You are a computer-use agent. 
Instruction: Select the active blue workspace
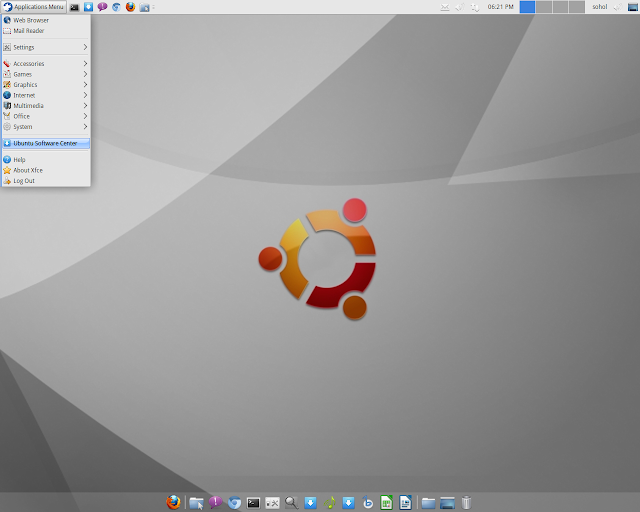click(x=527, y=7)
